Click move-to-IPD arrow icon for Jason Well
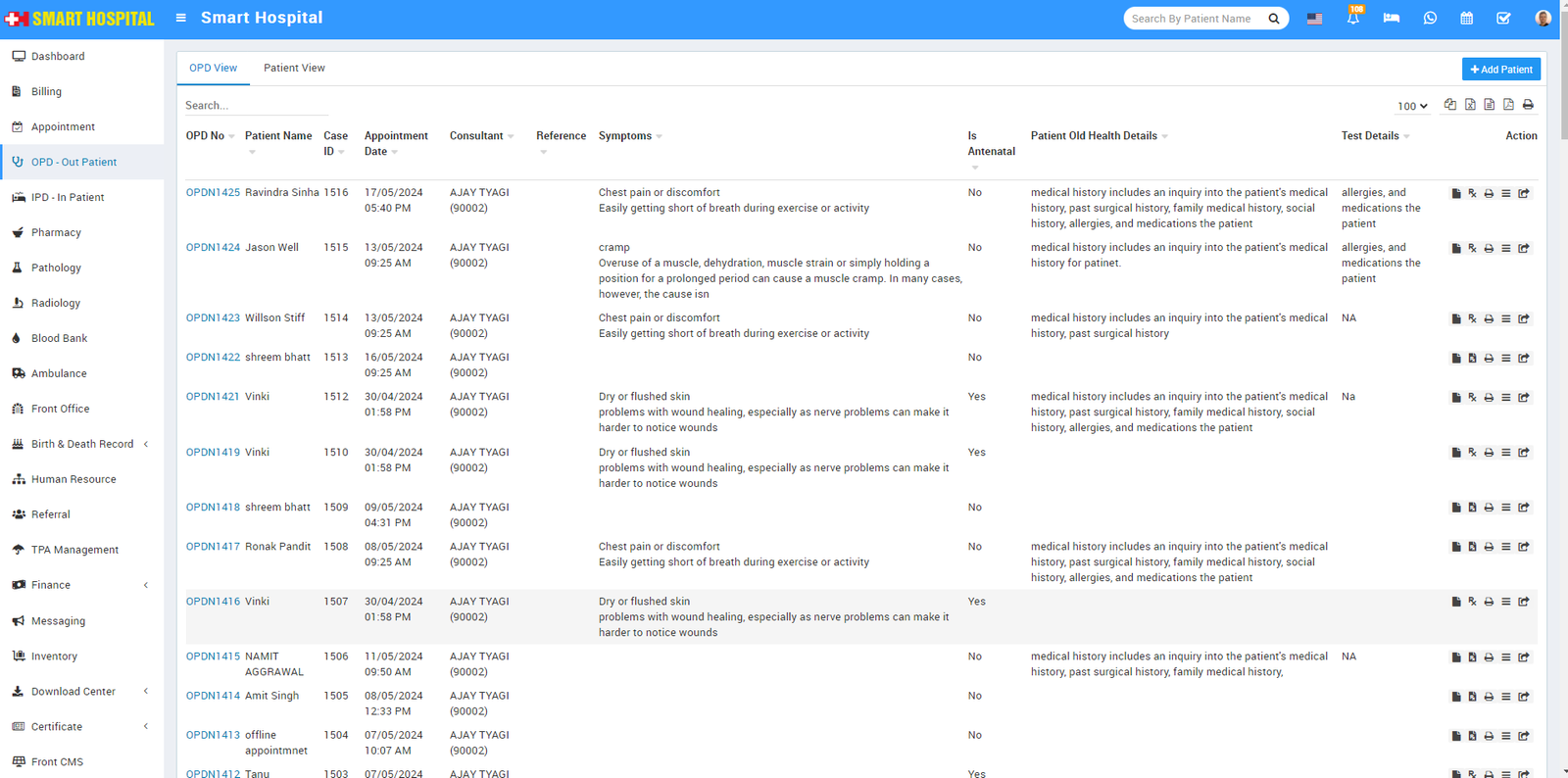1568x778 pixels. [1524, 249]
